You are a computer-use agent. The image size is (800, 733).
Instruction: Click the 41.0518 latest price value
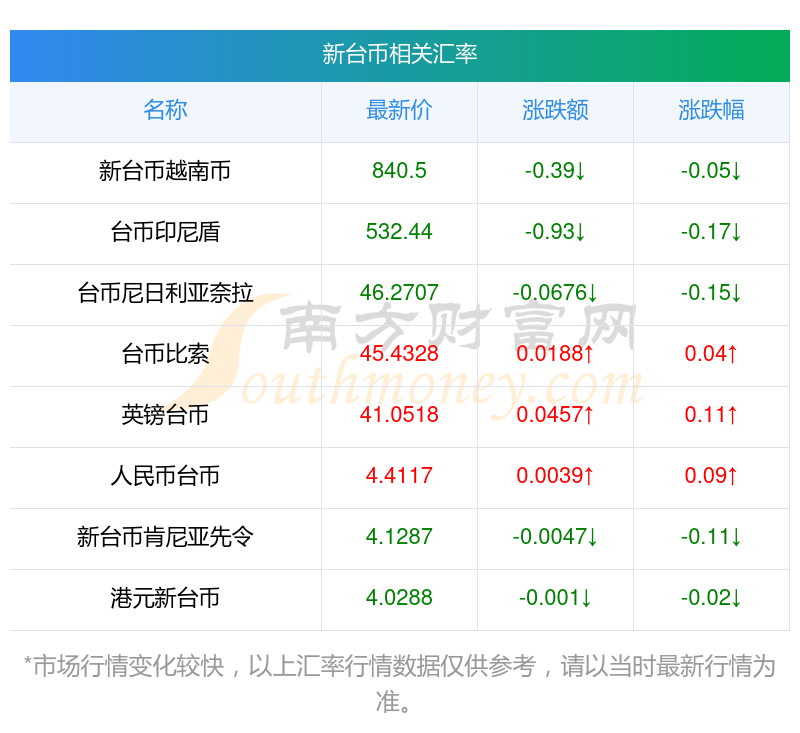399,415
